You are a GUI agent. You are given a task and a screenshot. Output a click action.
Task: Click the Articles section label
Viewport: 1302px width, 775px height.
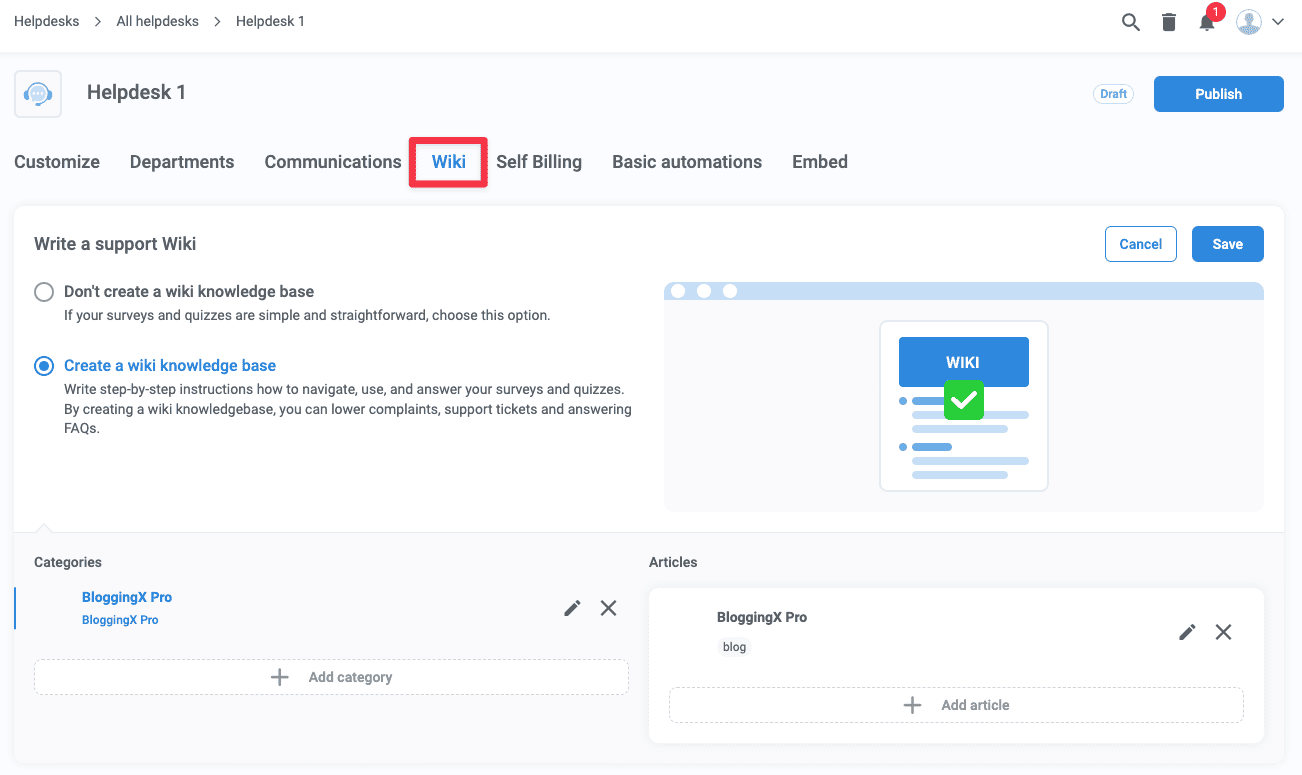pyautogui.click(x=673, y=562)
